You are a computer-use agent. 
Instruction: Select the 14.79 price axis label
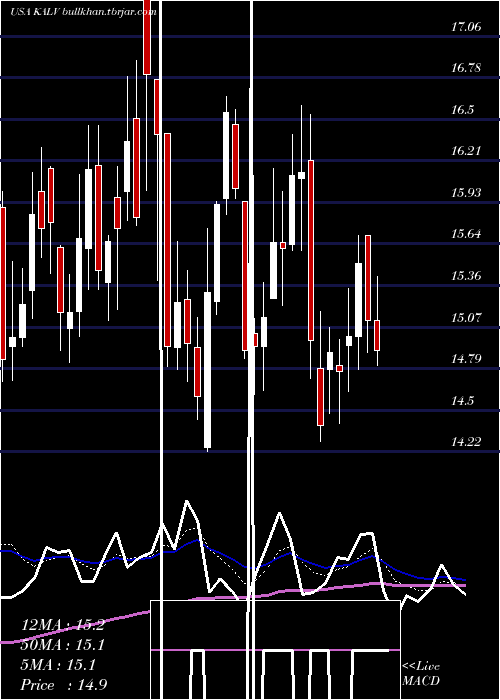click(x=466, y=358)
